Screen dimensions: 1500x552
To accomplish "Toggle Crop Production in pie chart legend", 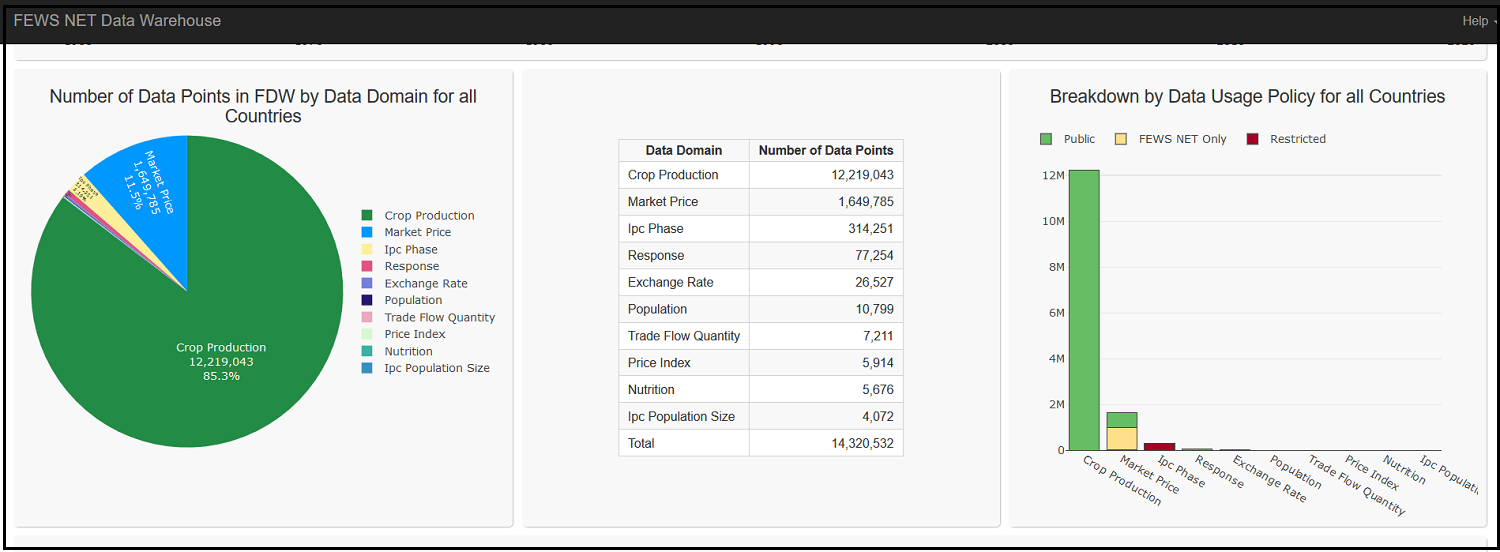I will click(x=429, y=216).
